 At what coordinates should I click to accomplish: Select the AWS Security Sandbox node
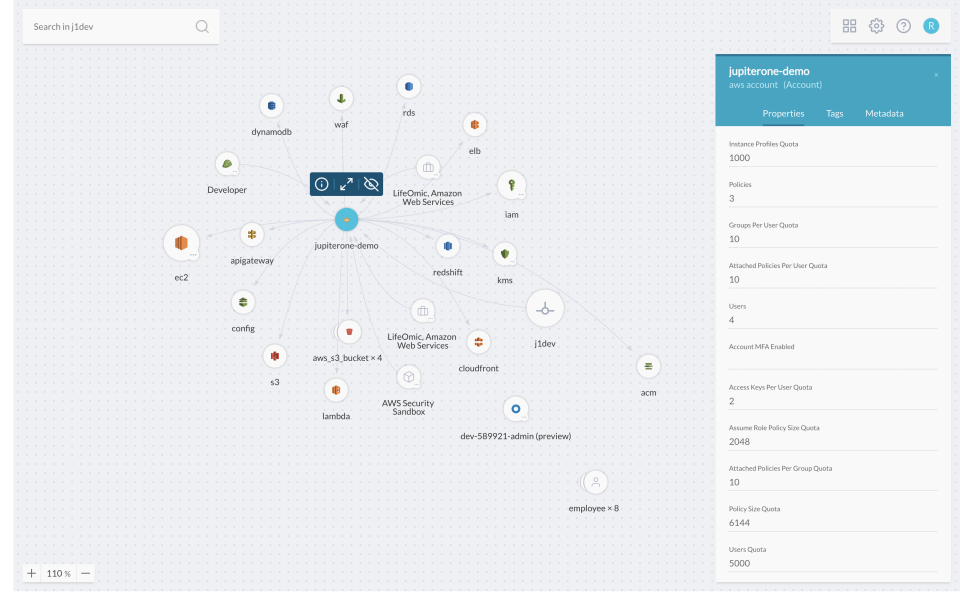coord(408,377)
